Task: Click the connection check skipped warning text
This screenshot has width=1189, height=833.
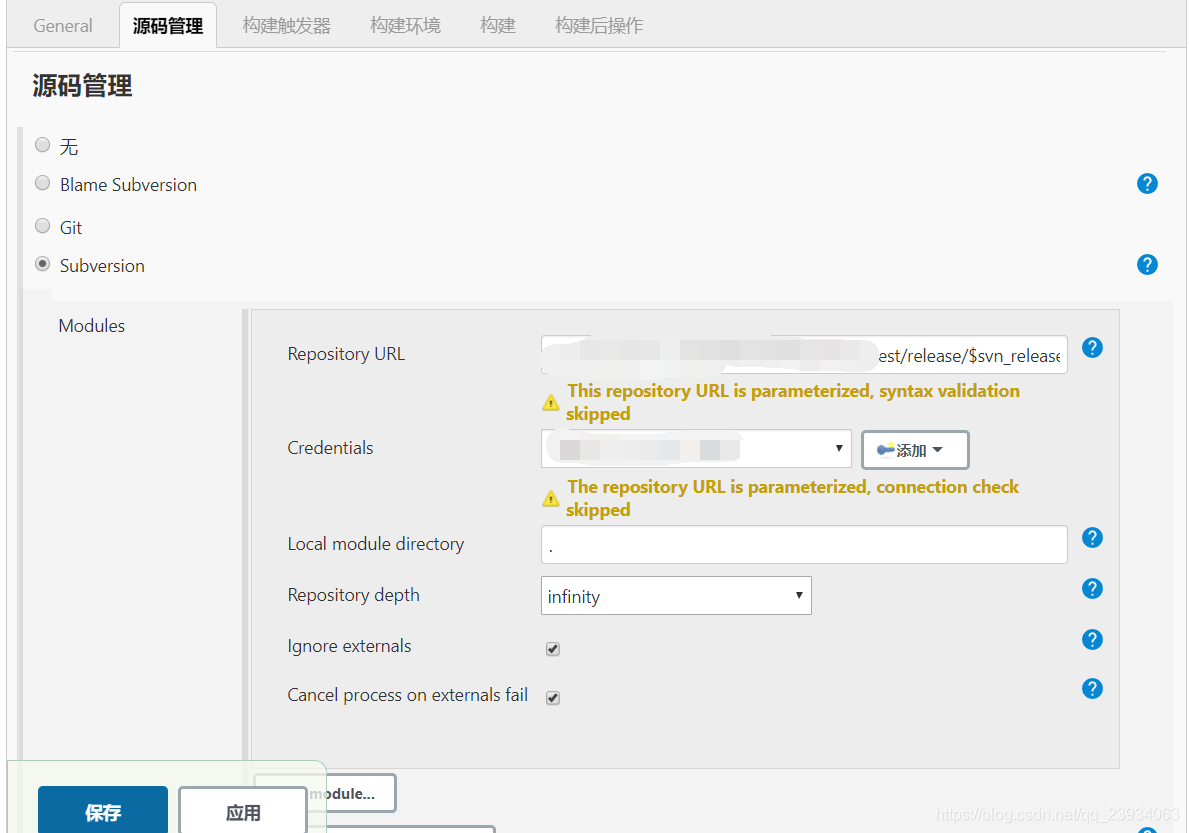Action: pyautogui.click(x=792, y=497)
